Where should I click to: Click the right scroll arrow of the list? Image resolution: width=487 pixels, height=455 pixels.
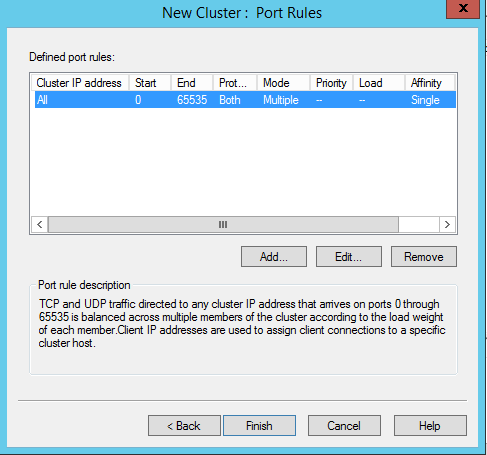tap(447, 224)
